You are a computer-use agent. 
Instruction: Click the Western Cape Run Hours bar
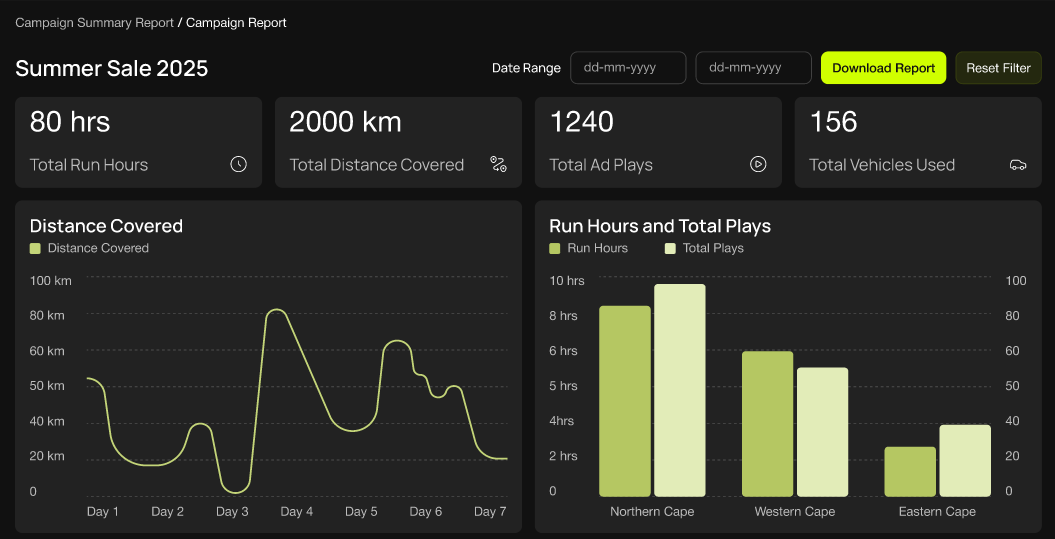click(767, 423)
